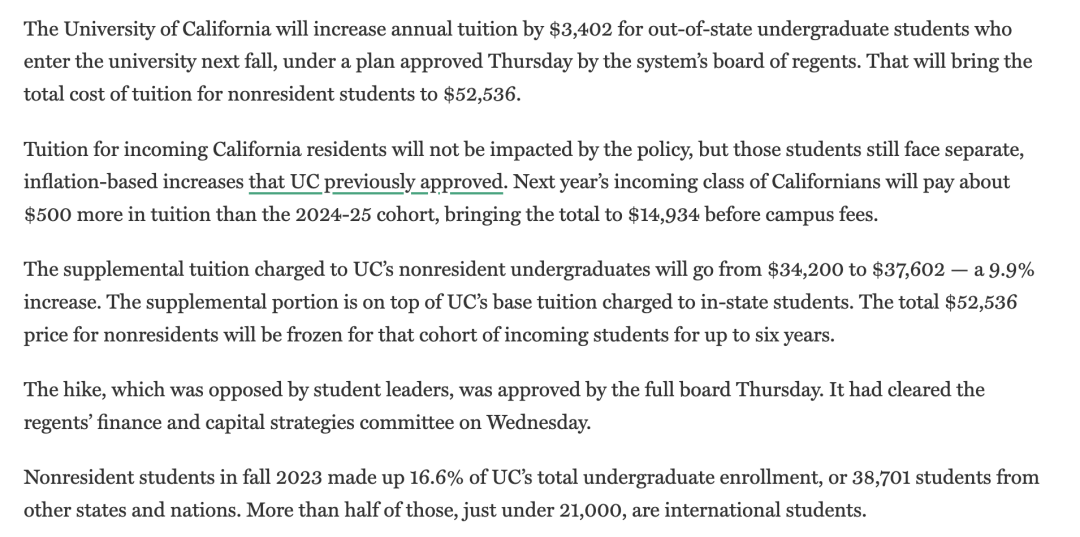The image size is (1080, 537).
Task: Click the "9.9%" increase figure
Action: pyautogui.click(x=1012, y=269)
